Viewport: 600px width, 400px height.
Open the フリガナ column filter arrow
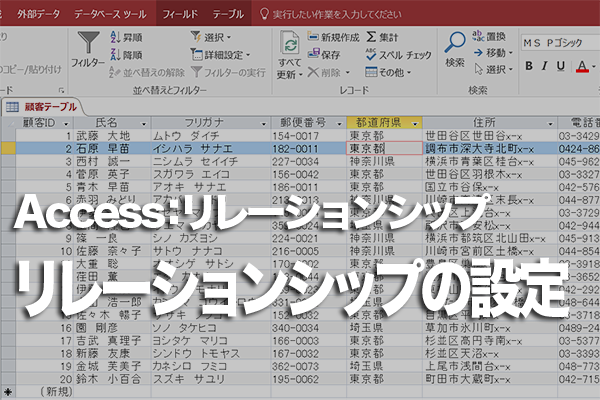263,124
